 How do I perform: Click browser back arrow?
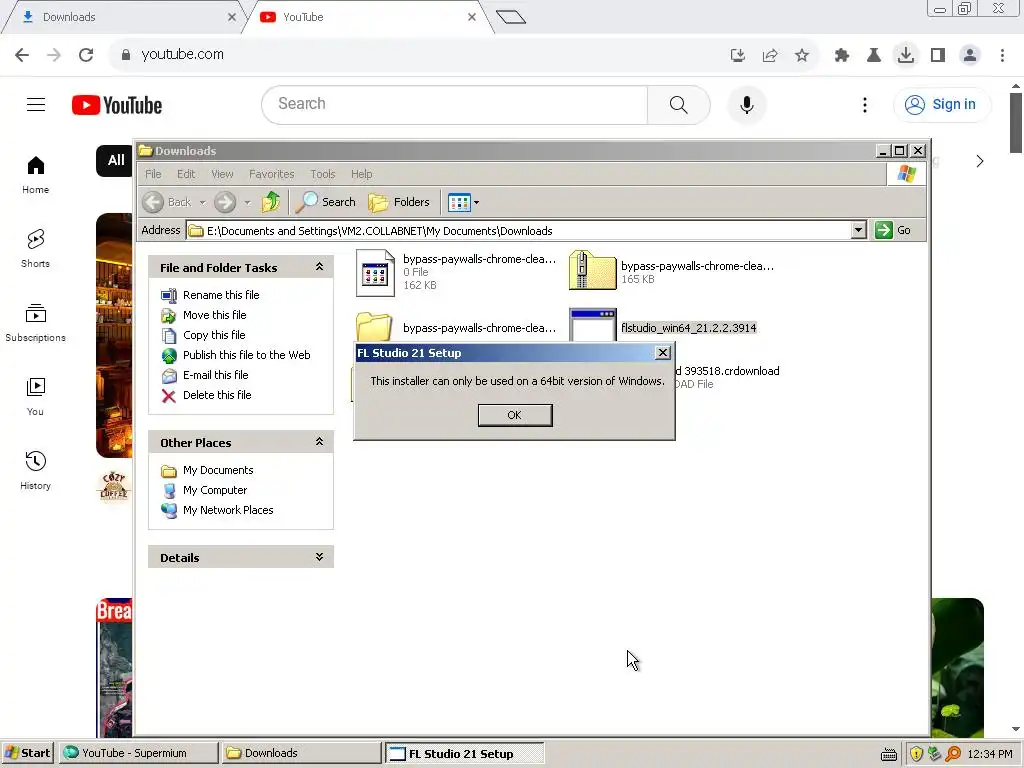tap(22, 55)
